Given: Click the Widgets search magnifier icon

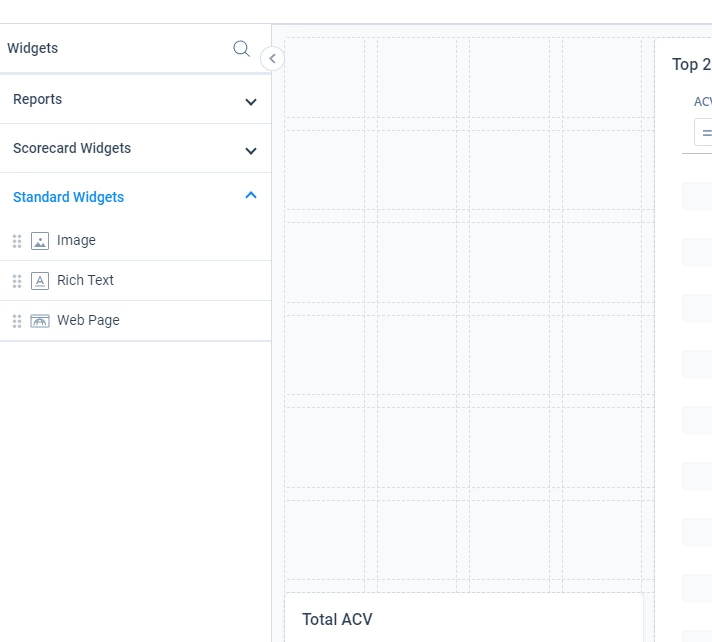Looking at the screenshot, I should point(241,48).
